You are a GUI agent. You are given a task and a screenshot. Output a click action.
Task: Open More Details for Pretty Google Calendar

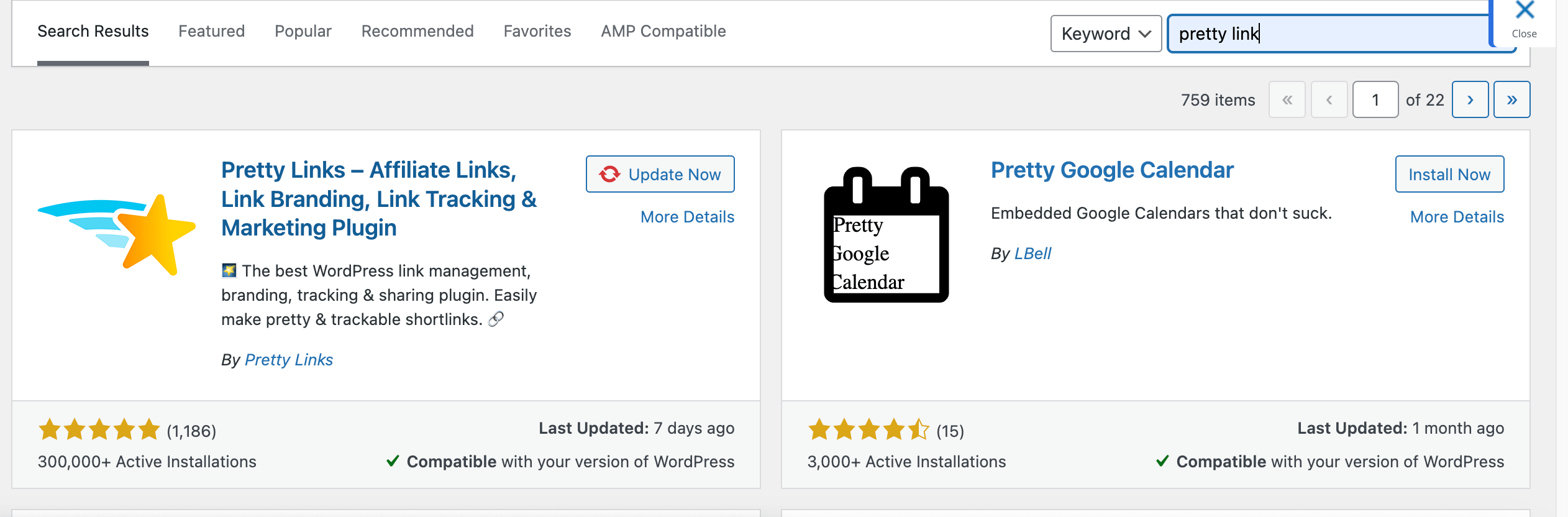[1457, 217]
